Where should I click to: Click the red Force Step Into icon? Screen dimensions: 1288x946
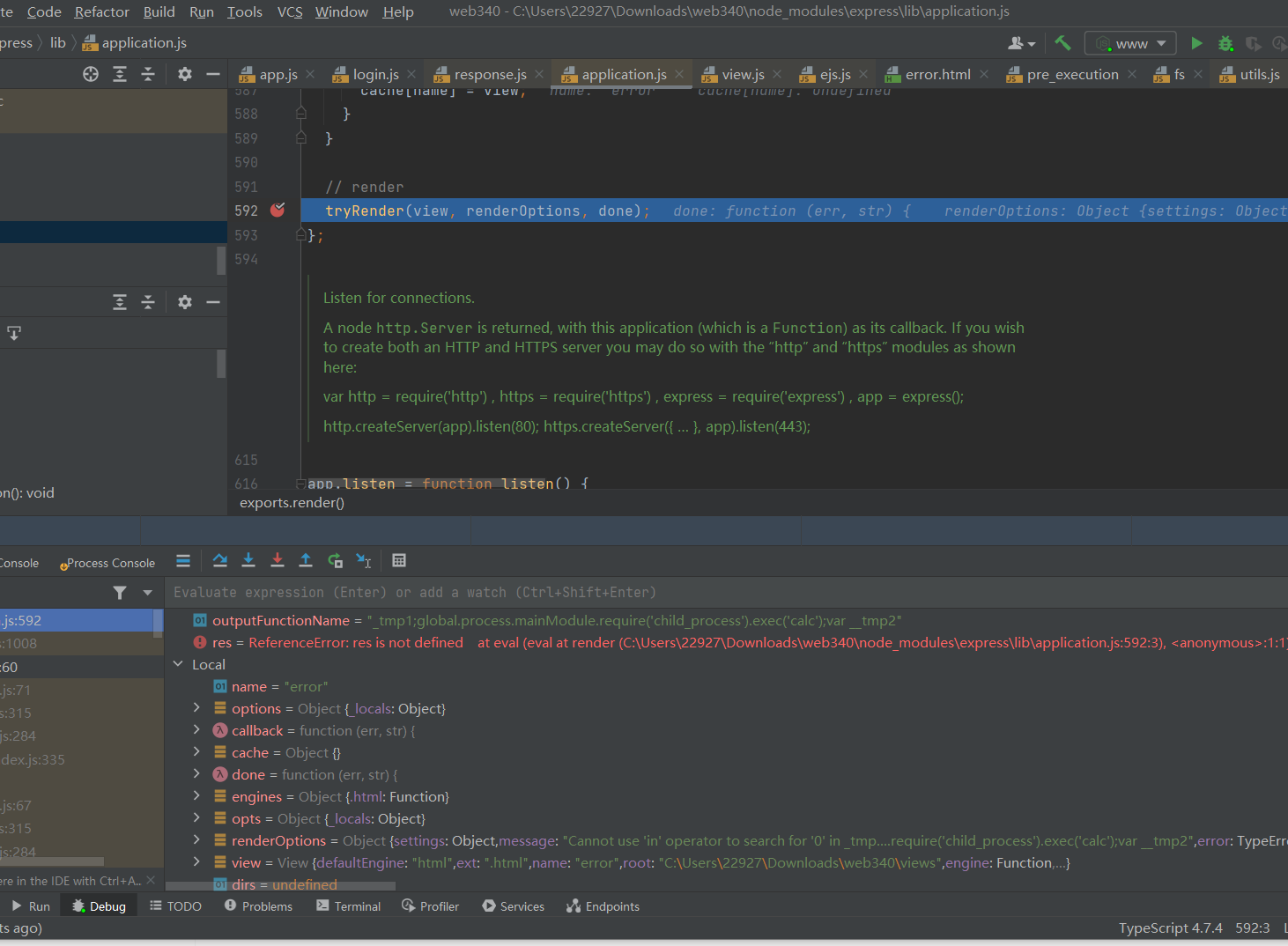pos(278,560)
